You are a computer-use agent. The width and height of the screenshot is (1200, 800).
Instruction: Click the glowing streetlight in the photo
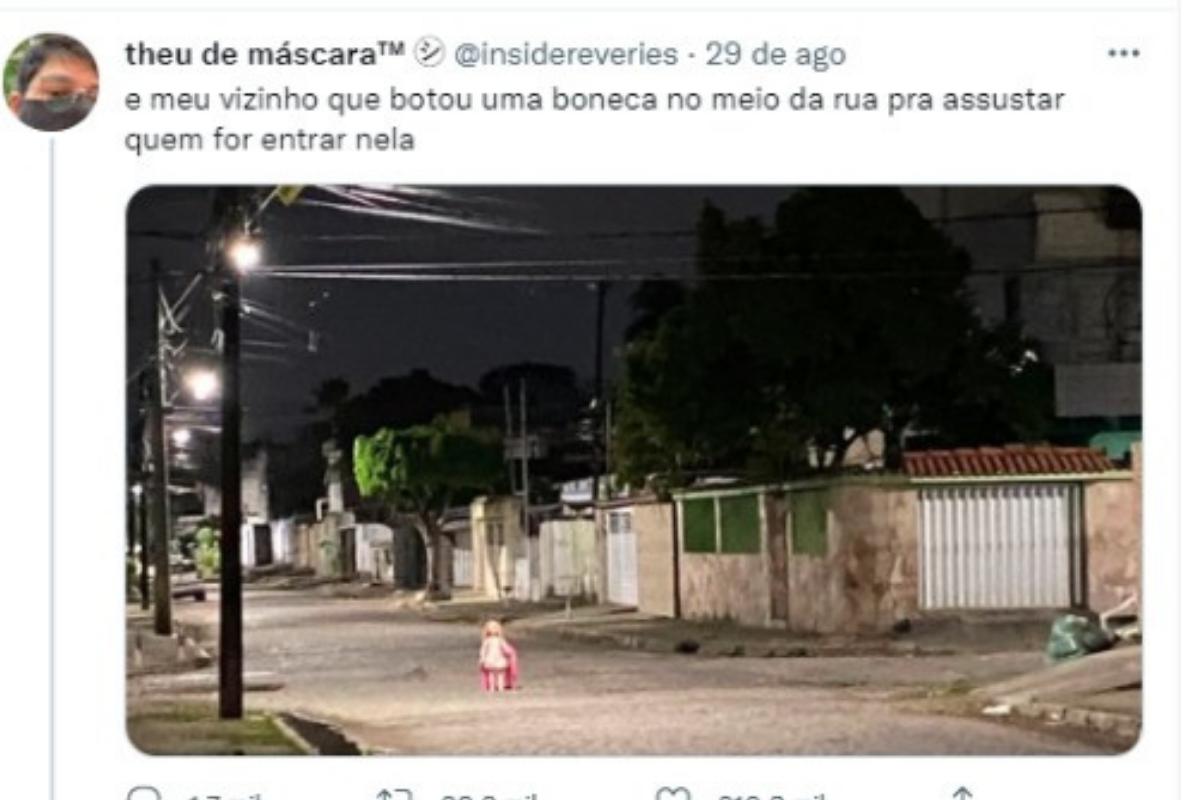point(243,255)
